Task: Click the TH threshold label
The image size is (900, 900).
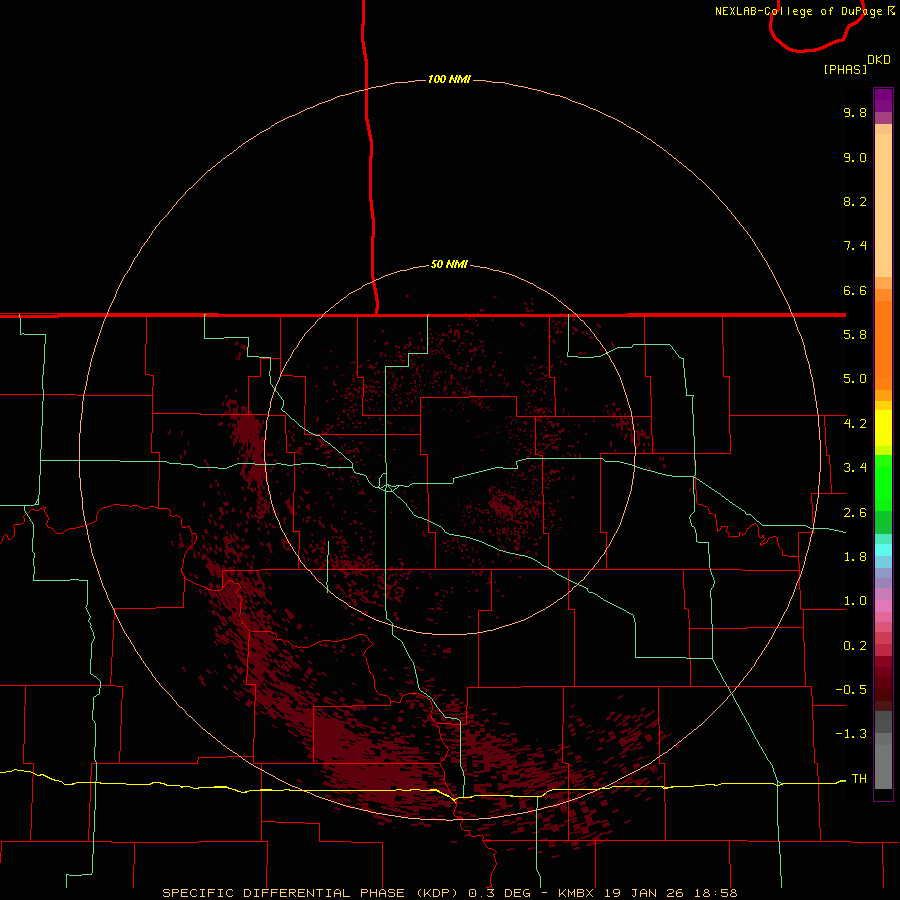Action: point(859,778)
